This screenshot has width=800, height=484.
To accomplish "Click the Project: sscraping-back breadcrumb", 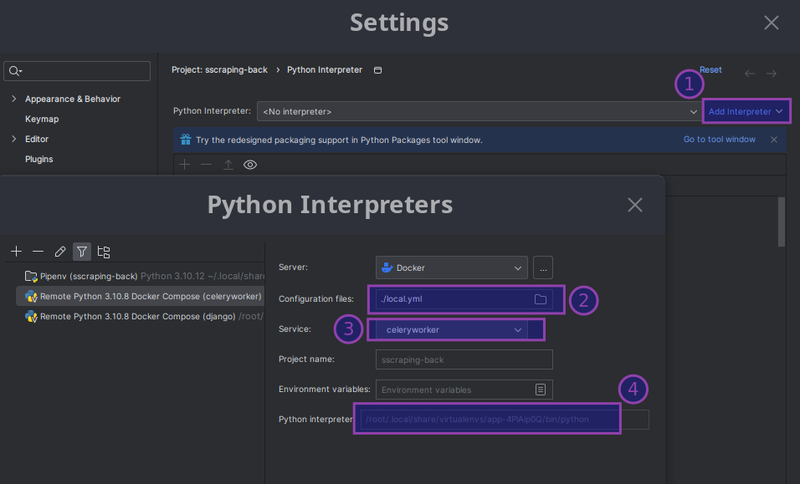I will (219, 70).
